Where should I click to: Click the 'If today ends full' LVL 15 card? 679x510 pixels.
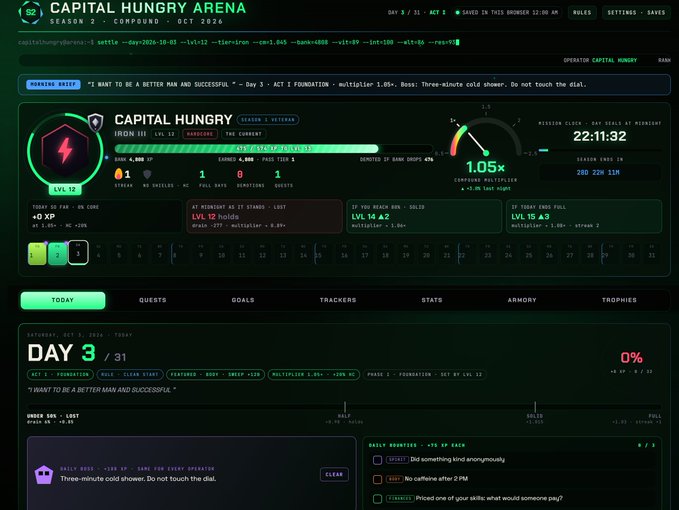(x=584, y=216)
